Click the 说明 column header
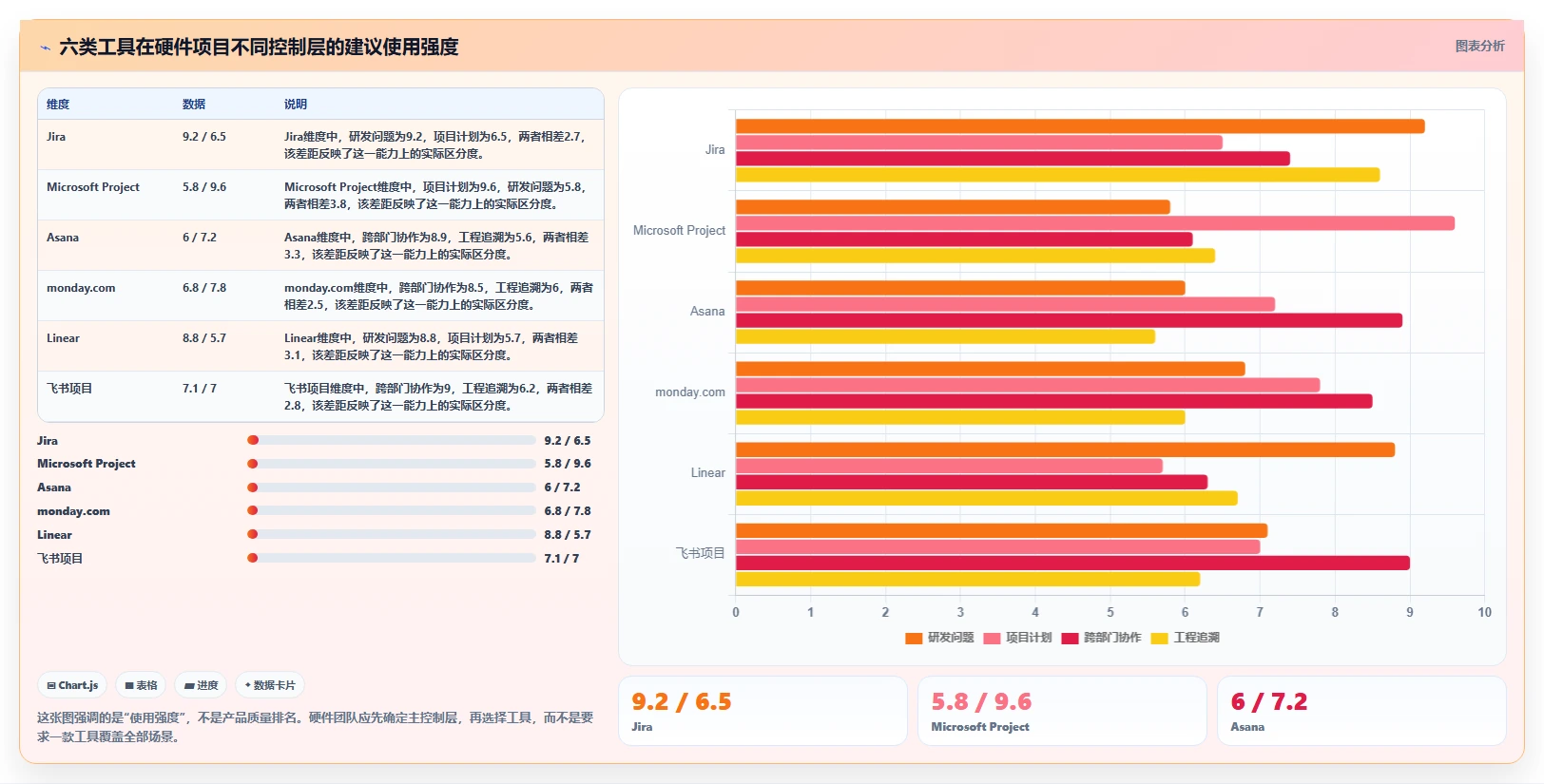The image size is (1544, 784). coord(296,105)
